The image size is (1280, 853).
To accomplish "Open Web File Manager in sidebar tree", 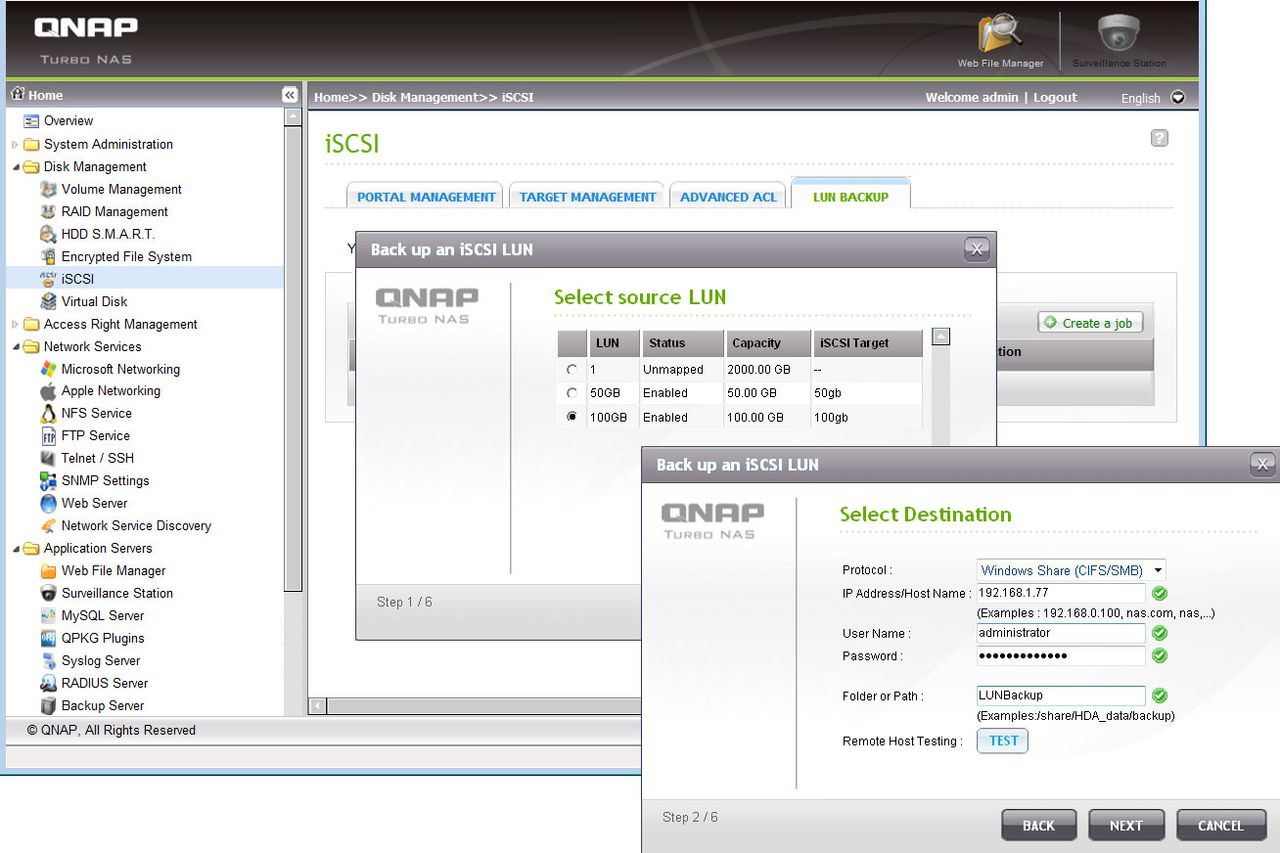I will [x=113, y=571].
